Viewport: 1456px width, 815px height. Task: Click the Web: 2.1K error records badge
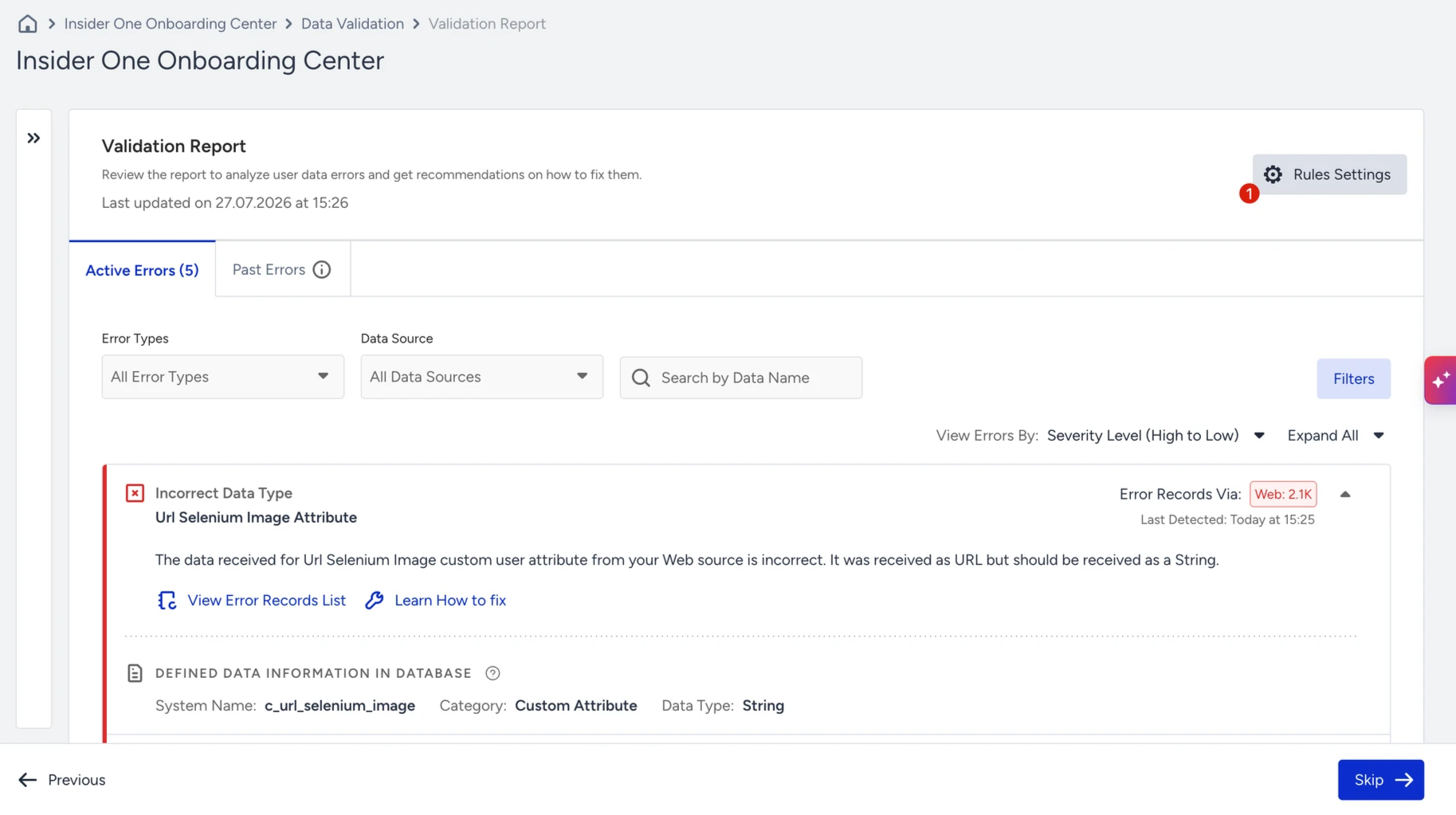[x=1283, y=494]
